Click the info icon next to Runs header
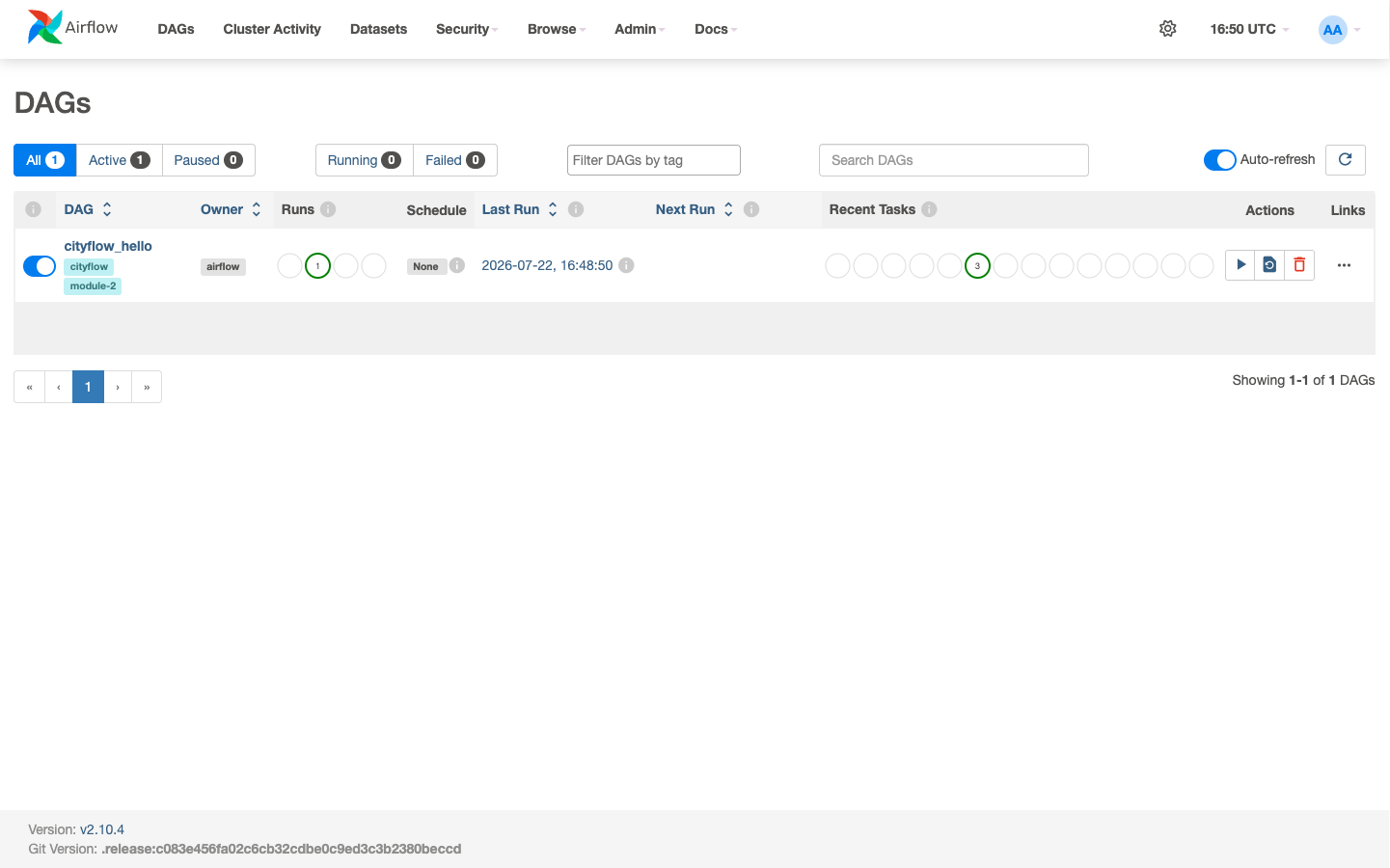This screenshot has height=868, width=1390. 328,209
